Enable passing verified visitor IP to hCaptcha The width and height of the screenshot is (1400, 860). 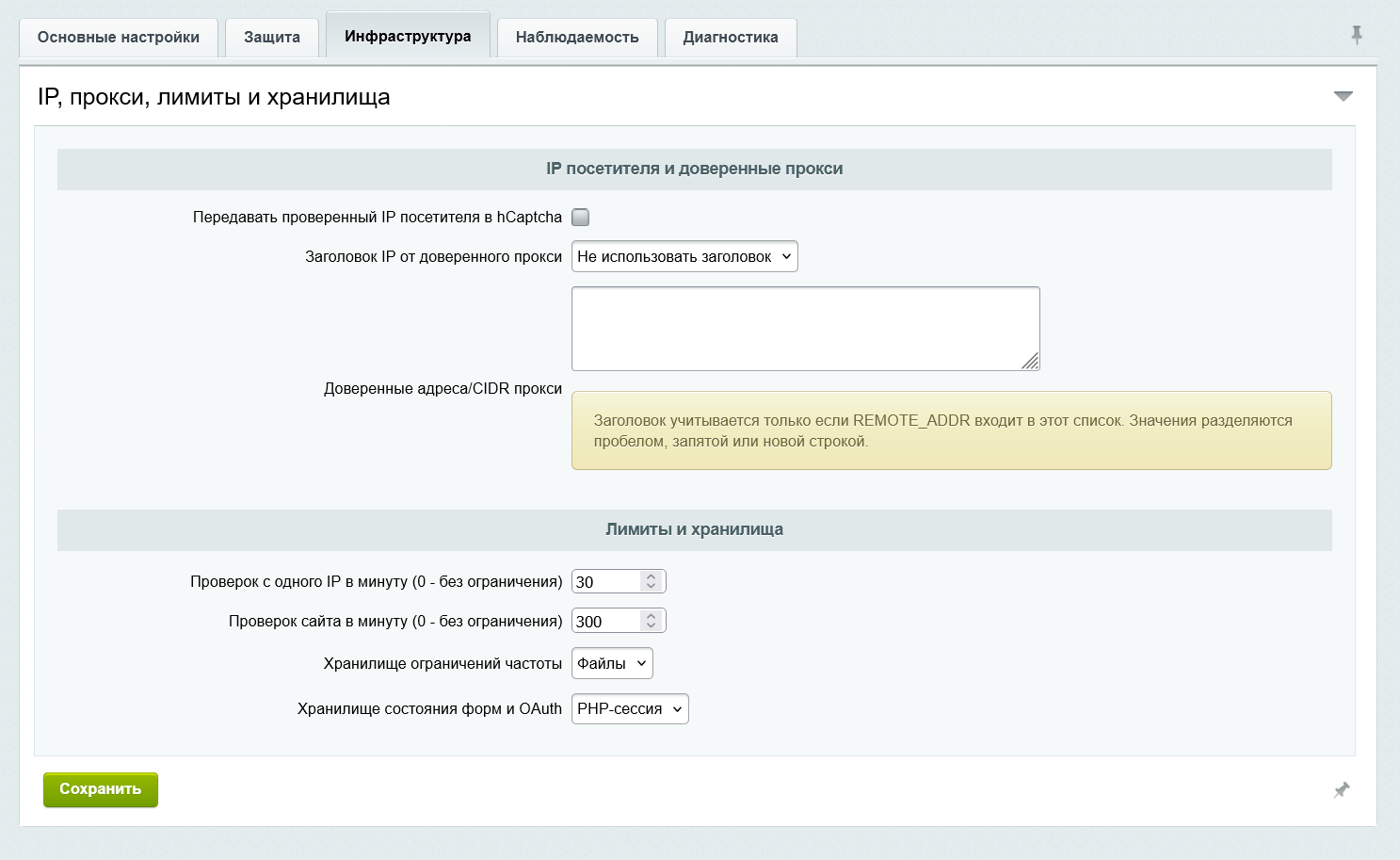pyautogui.click(x=581, y=218)
